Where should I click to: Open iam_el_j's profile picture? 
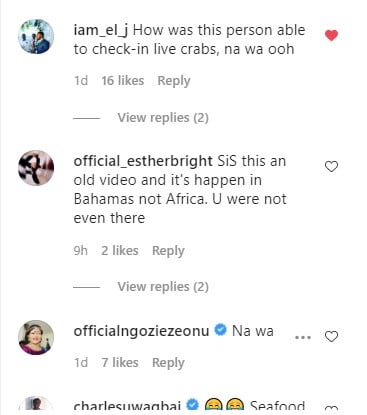click(36, 36)
